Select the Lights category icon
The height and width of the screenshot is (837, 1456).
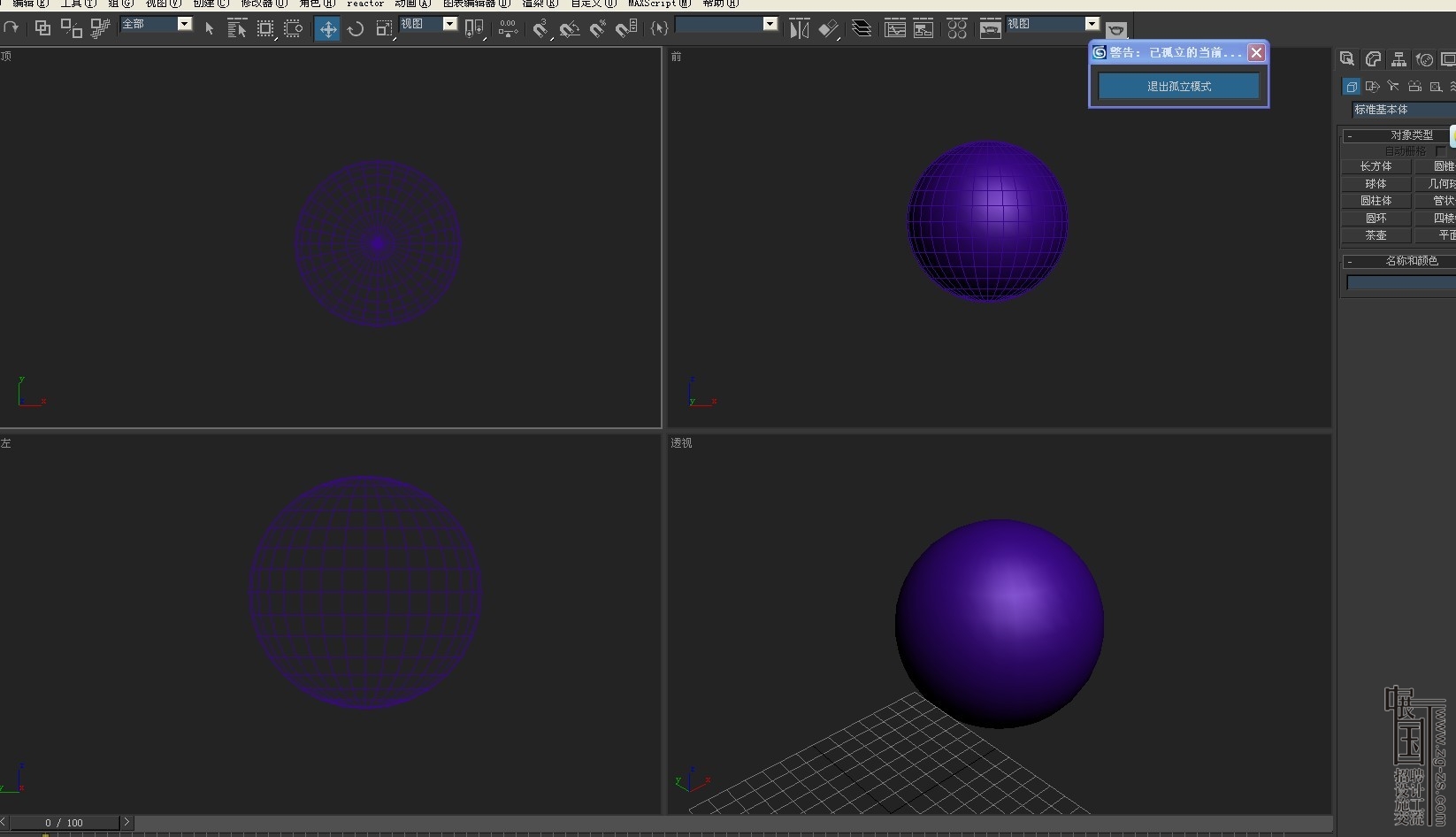pos(1393,86)
